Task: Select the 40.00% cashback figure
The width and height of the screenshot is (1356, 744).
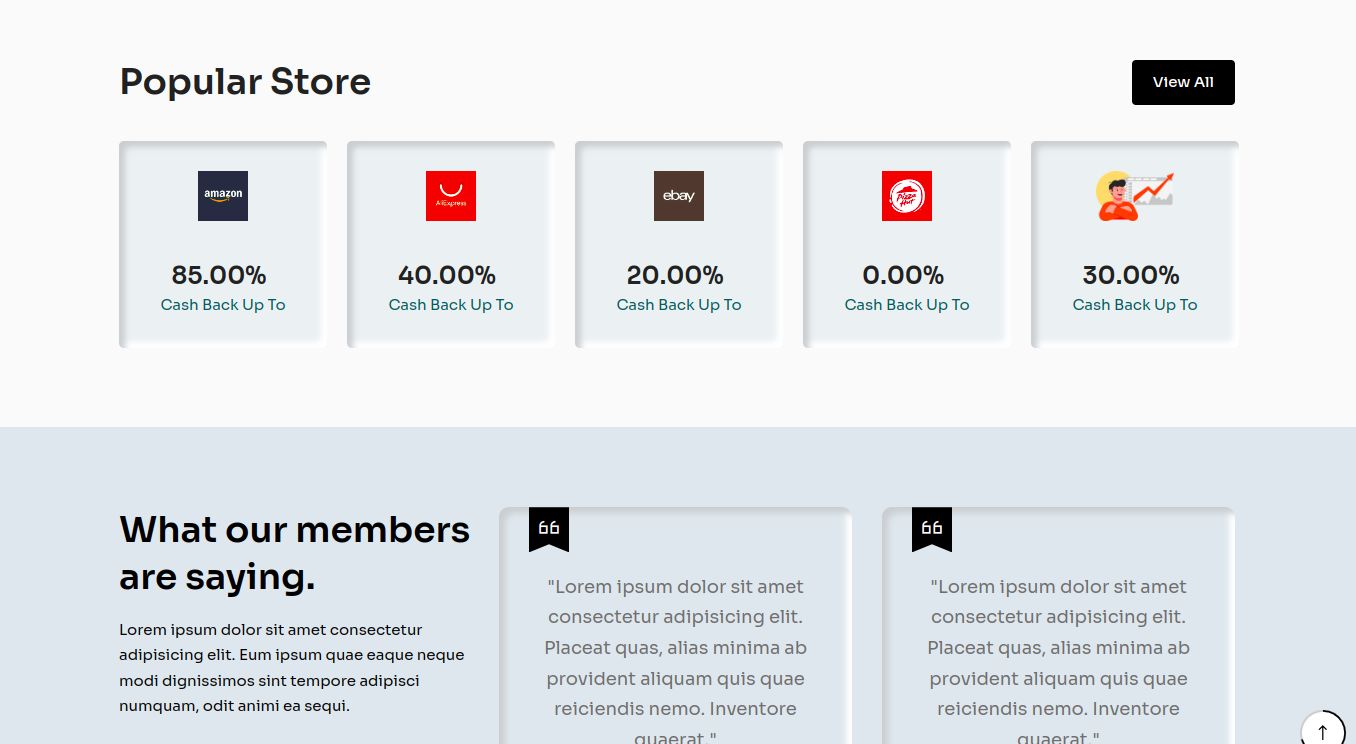Action: tap(447, 275)
